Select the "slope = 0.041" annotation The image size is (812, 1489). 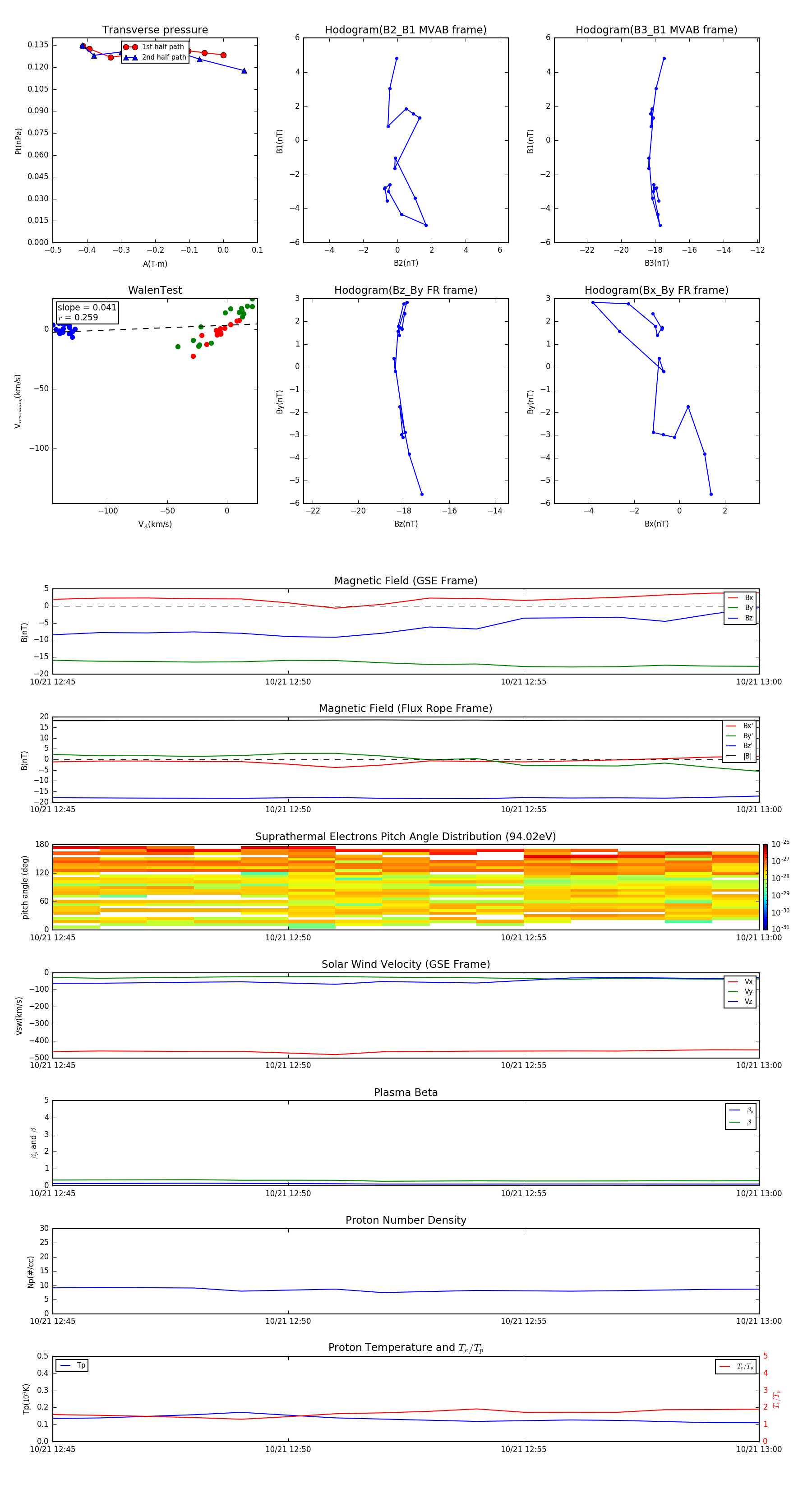(x=87, y=308)
